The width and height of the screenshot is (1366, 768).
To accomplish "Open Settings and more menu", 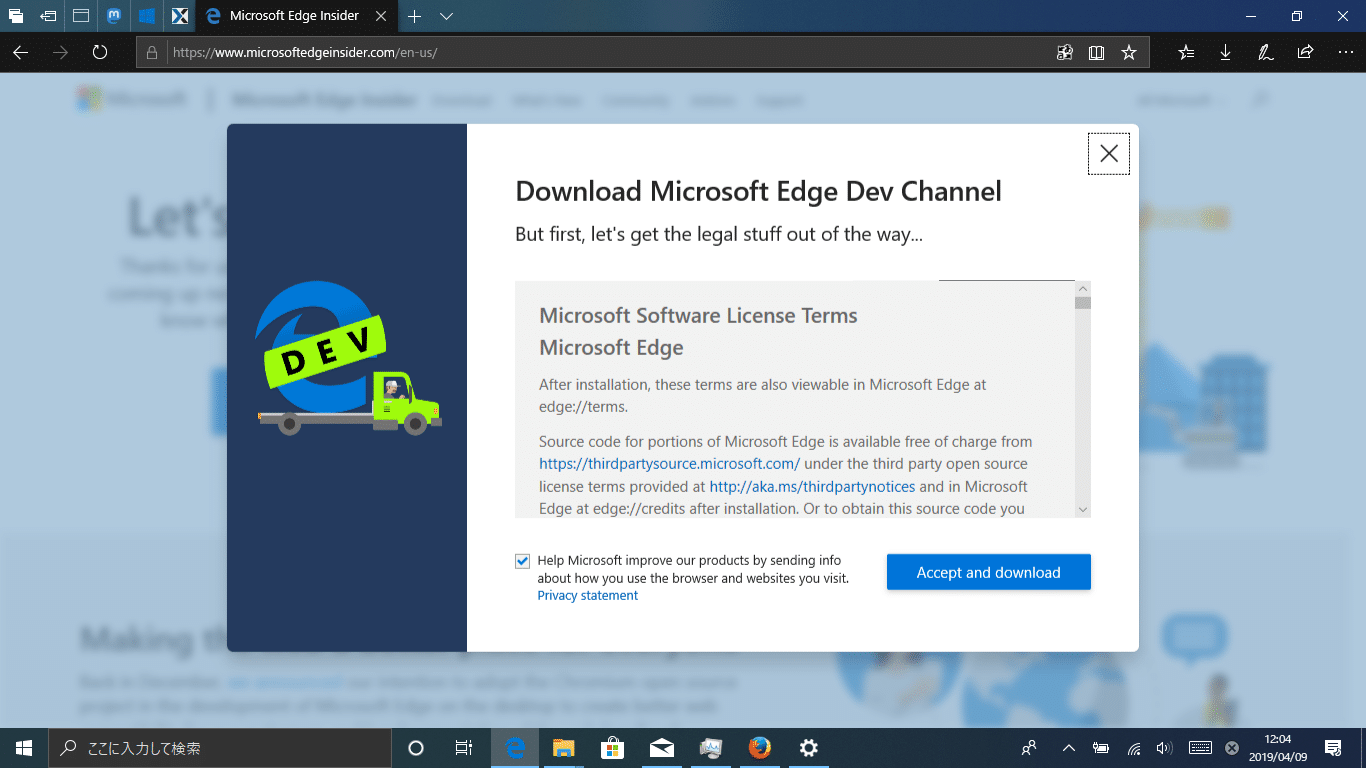I will point(1345,53).
